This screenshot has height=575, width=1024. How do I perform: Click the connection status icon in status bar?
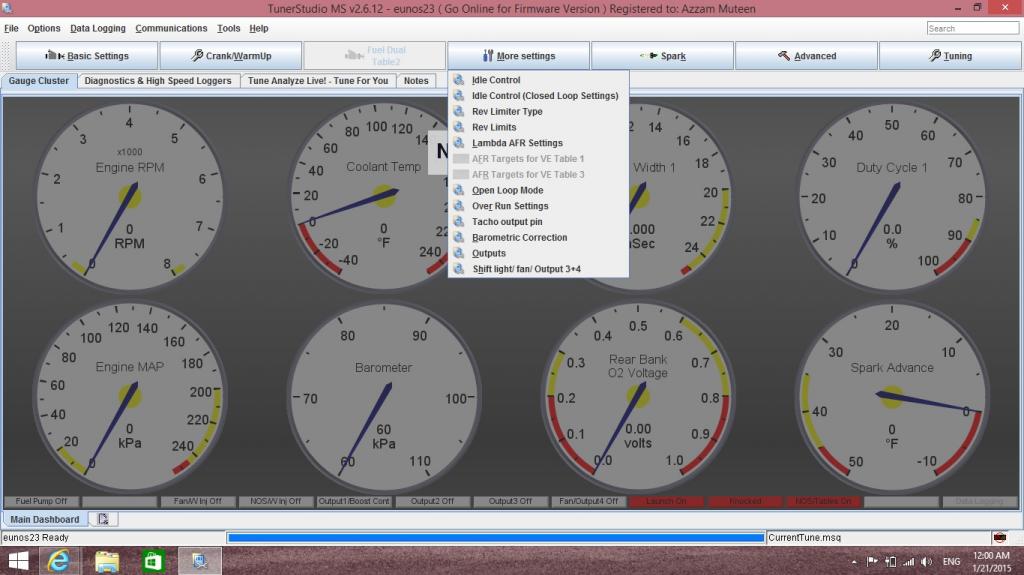click(x=999, y=537)
